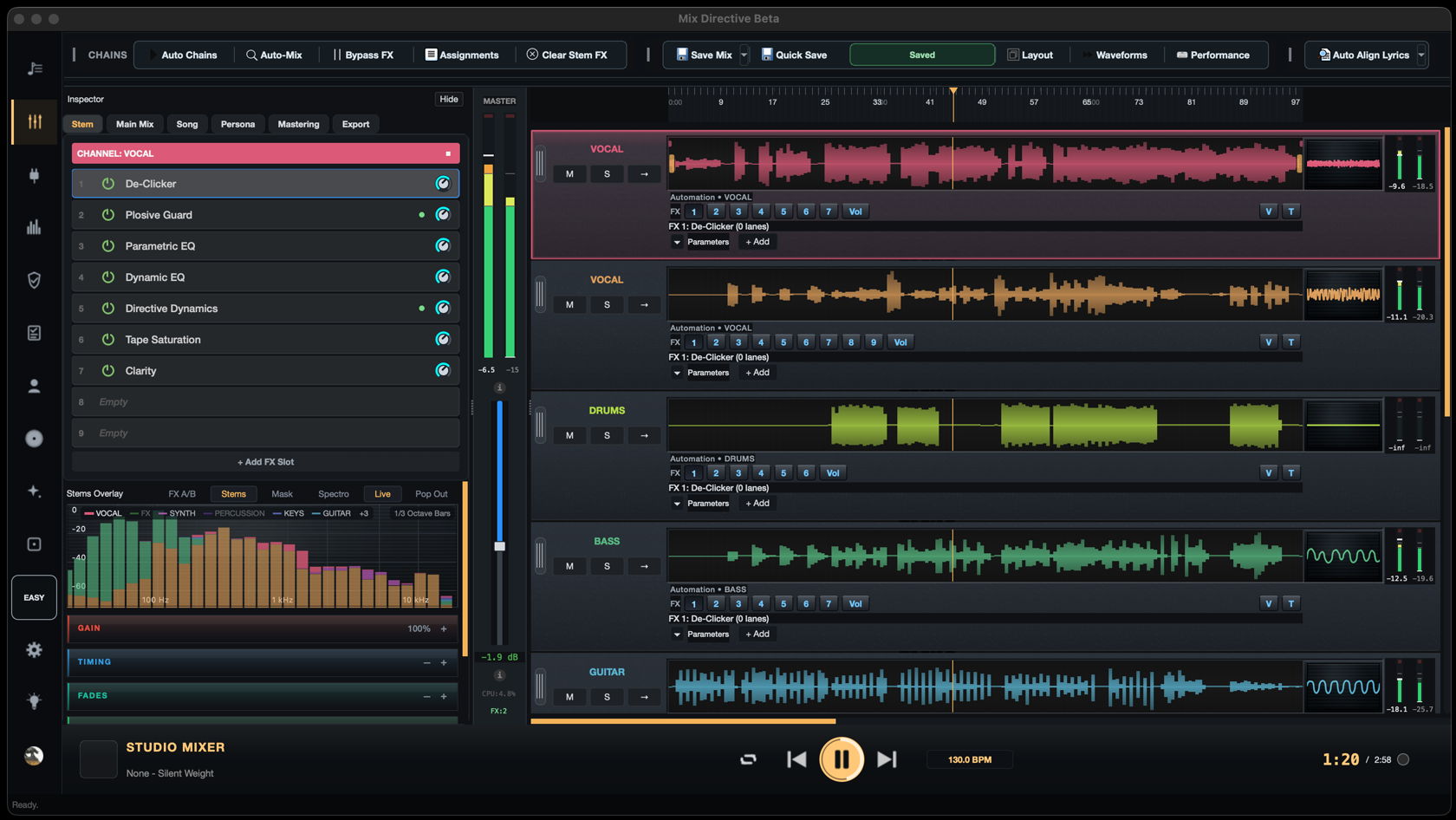Open the disc sidebar icon
1456x820 pixels.
35,439
